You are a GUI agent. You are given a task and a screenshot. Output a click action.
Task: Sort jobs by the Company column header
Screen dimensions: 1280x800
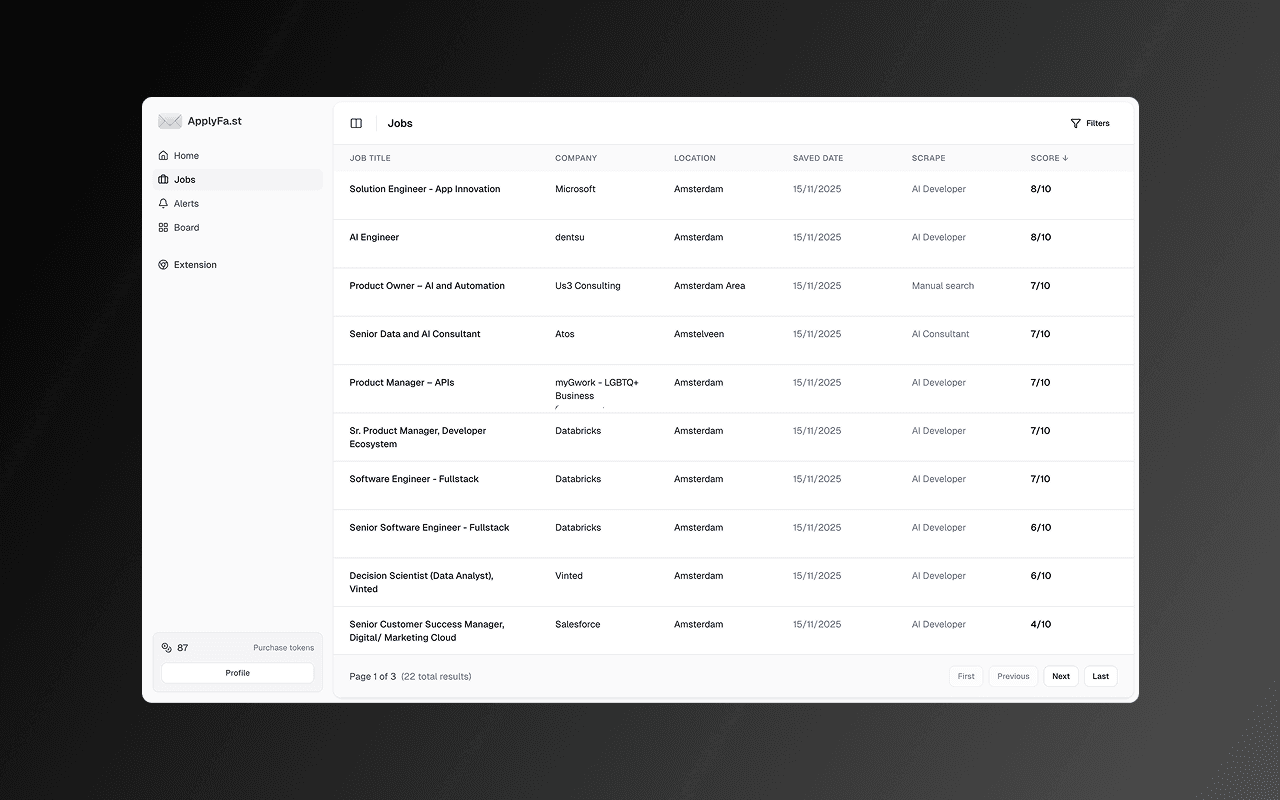click(x=576, y=158)
